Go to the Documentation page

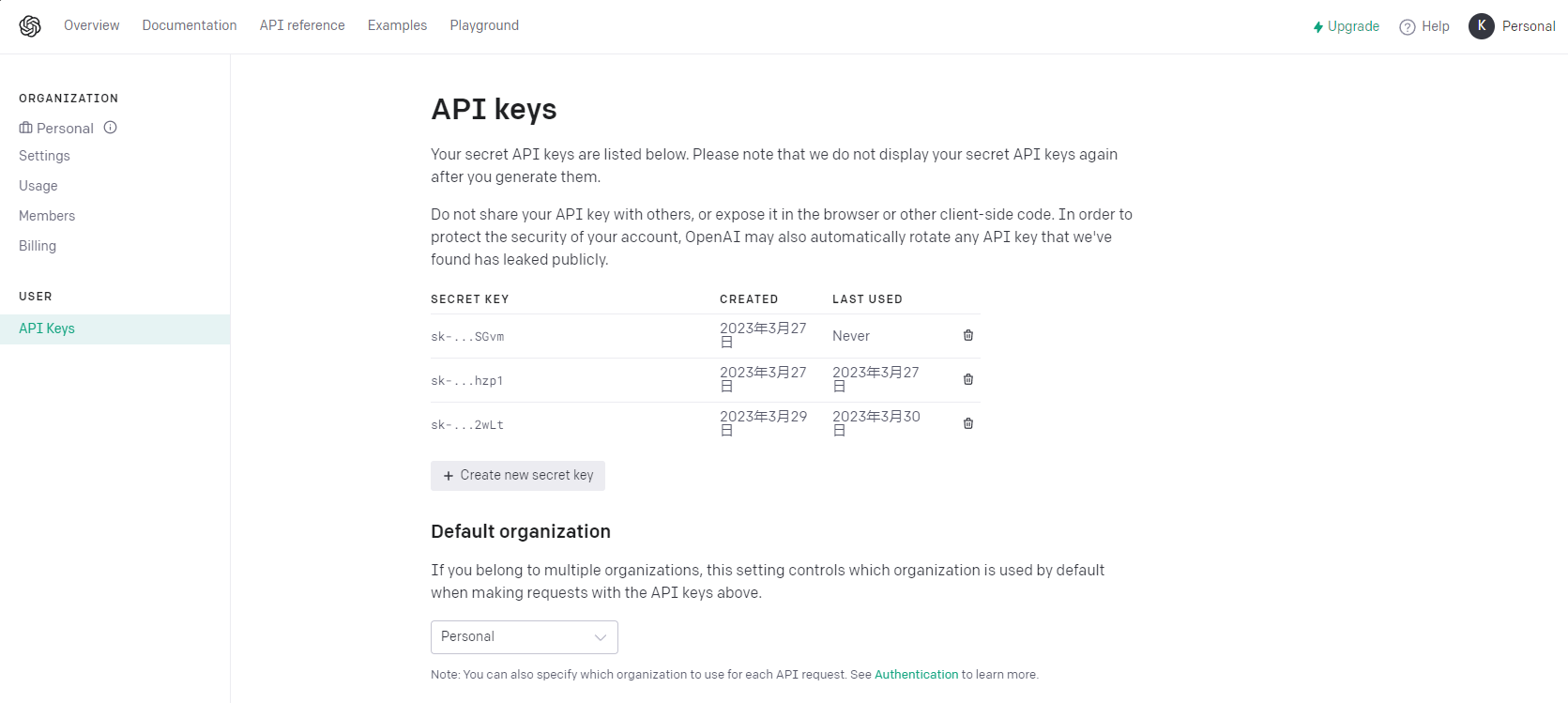pos(190,25)
